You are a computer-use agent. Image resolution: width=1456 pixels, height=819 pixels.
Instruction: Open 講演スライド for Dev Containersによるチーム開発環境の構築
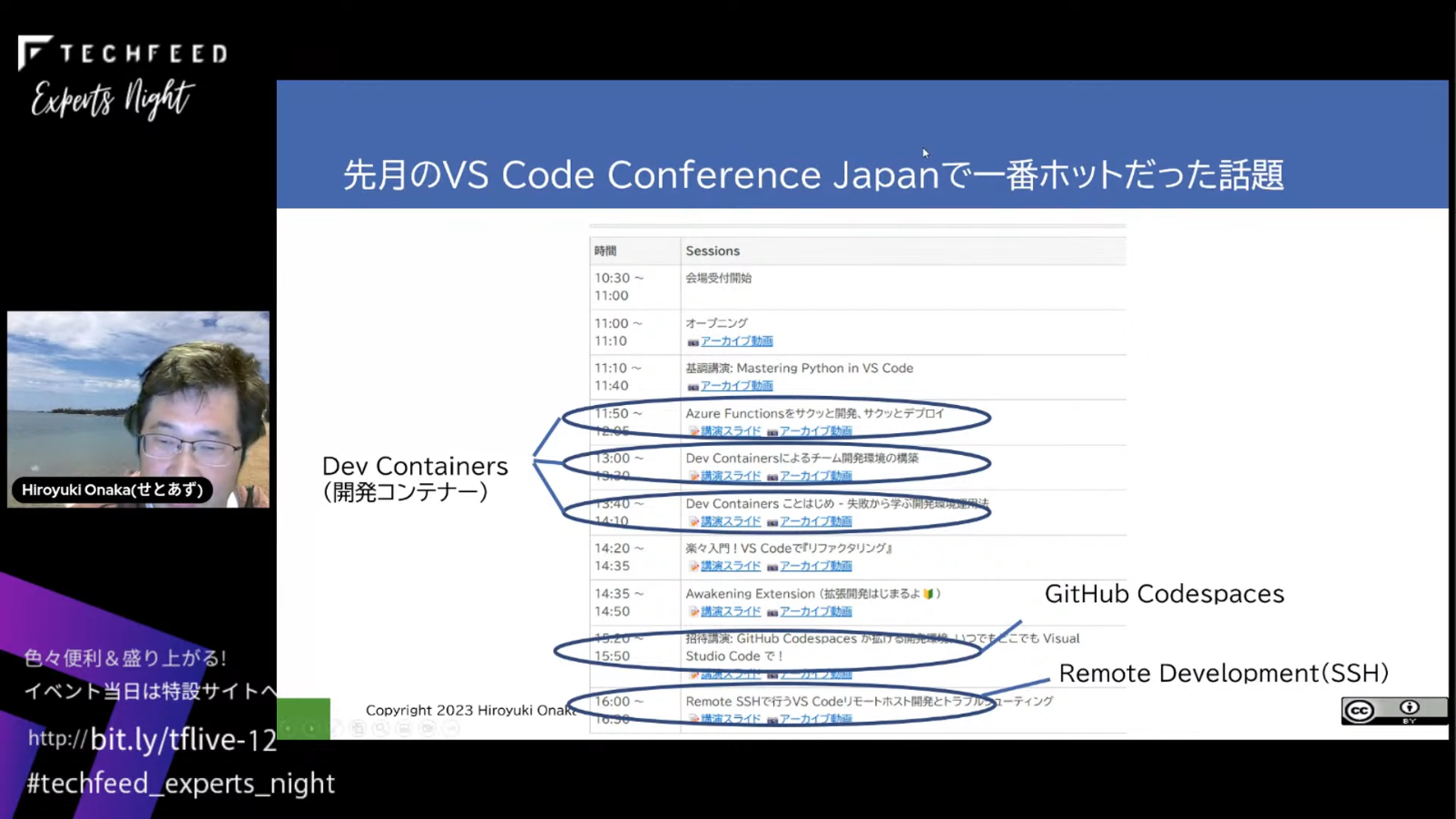(731, 476)
